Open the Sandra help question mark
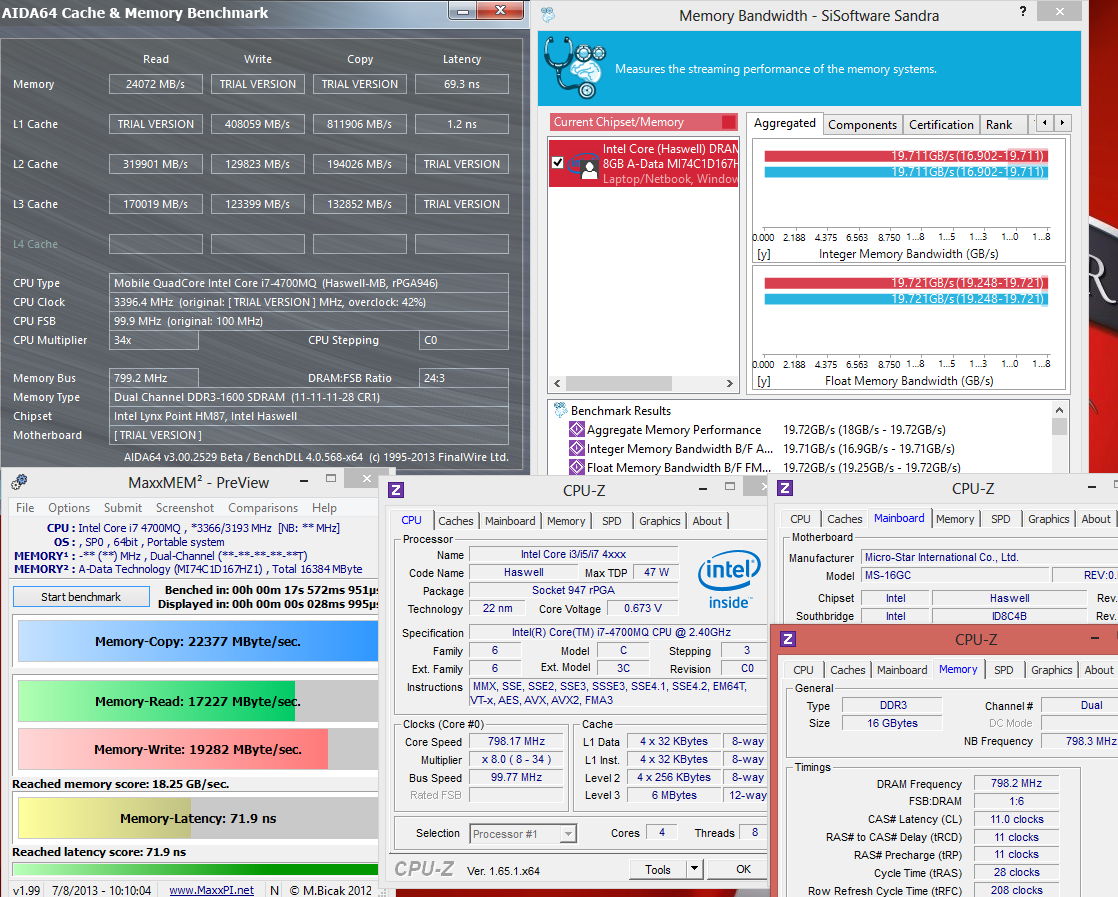Viewport: 1118px width, 897px height. point(1022,11)
